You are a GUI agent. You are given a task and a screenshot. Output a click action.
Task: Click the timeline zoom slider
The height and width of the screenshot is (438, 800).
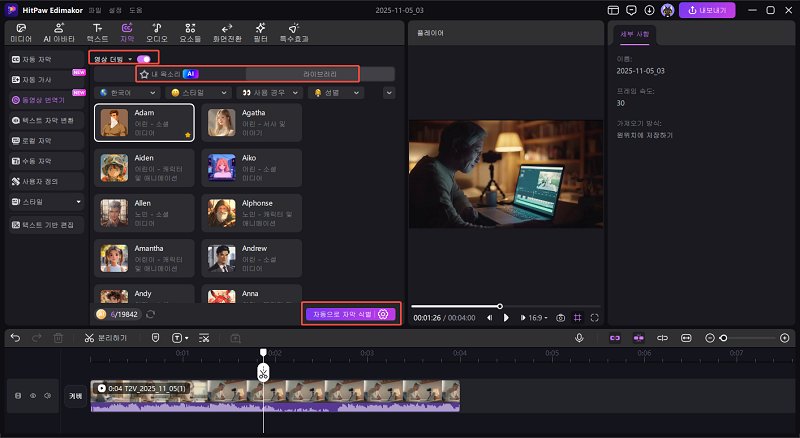(723, 338)
